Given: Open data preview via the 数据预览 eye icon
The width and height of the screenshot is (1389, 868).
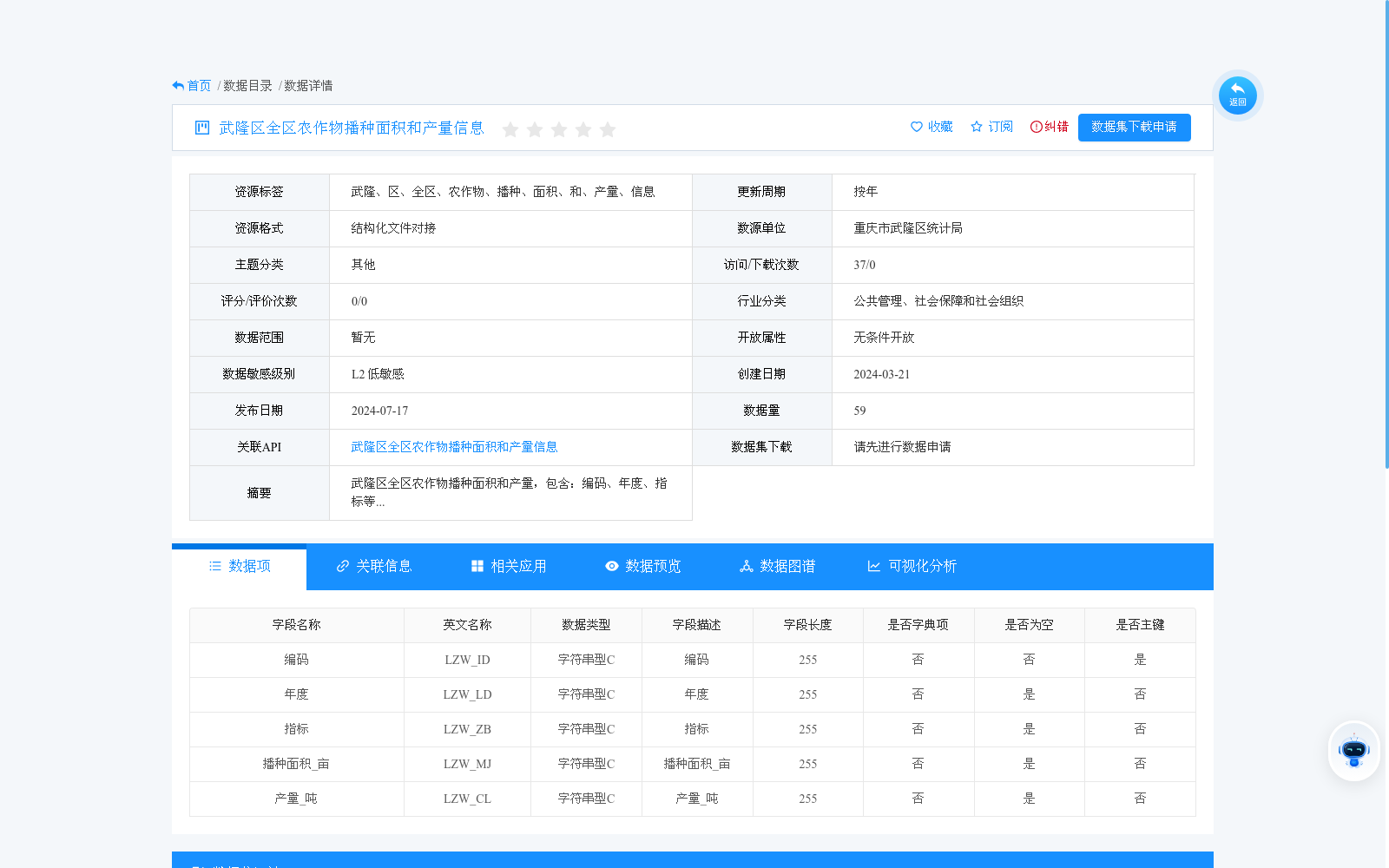Looking at the screenshot, I should tap(612, 566).
